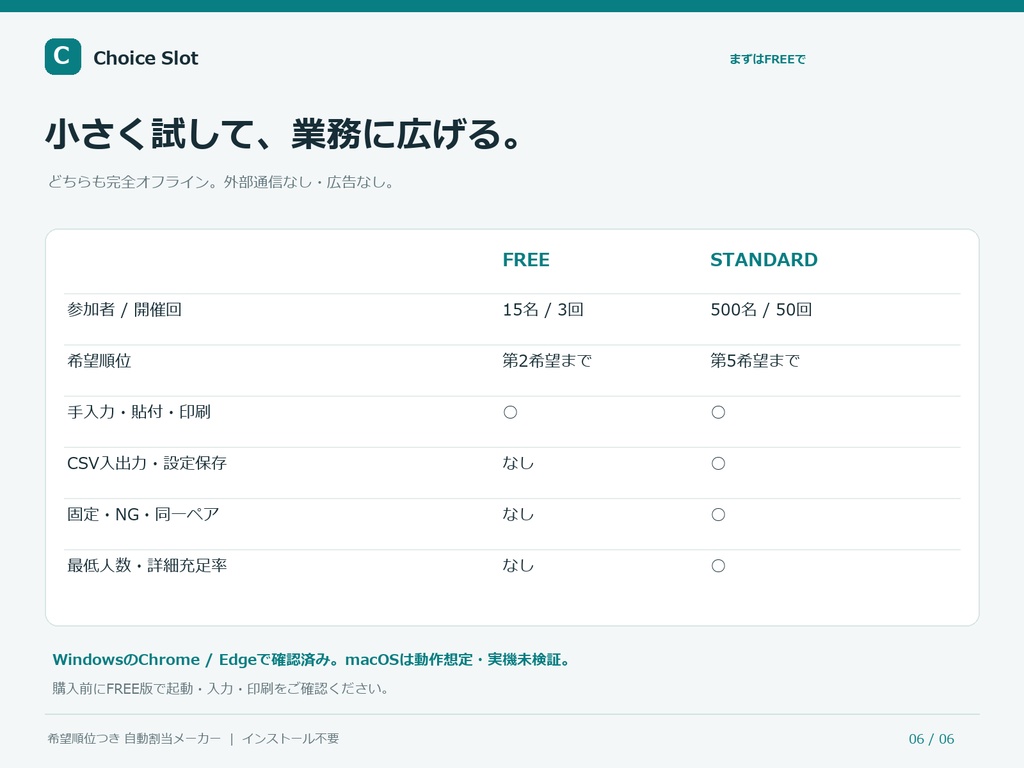The height and width of the screenshot is (768, 1024).
Task: Click the page number 06 / 06
Action: [931, 739]
